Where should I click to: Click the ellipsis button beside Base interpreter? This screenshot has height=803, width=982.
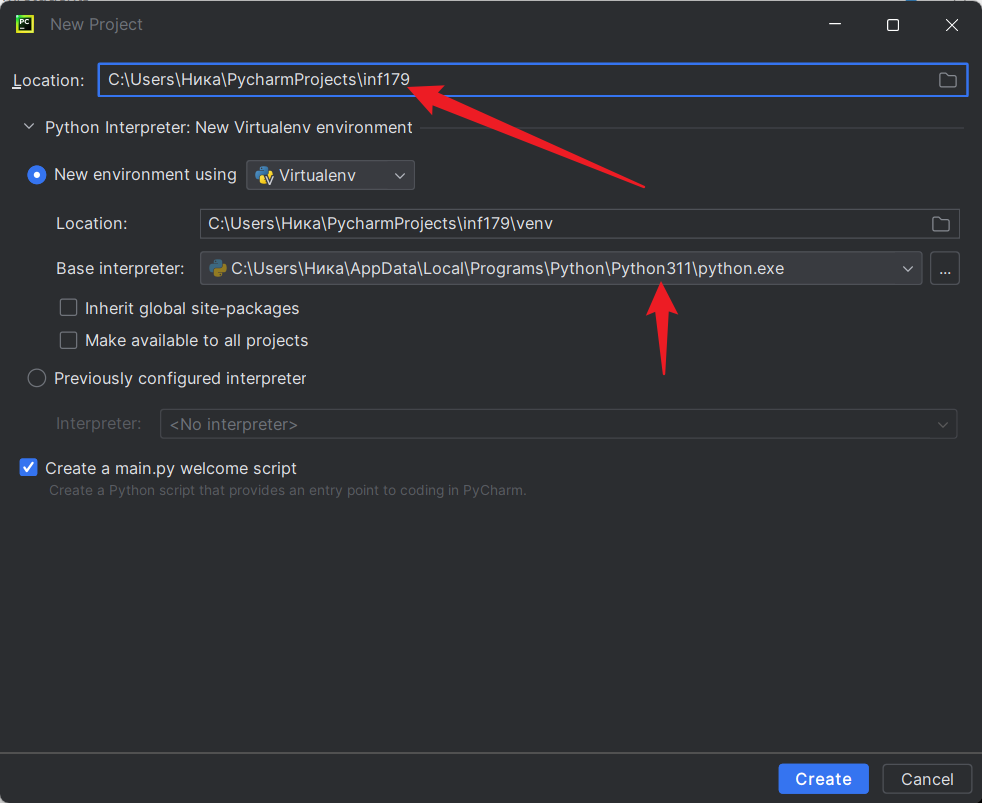pos(944,269)
